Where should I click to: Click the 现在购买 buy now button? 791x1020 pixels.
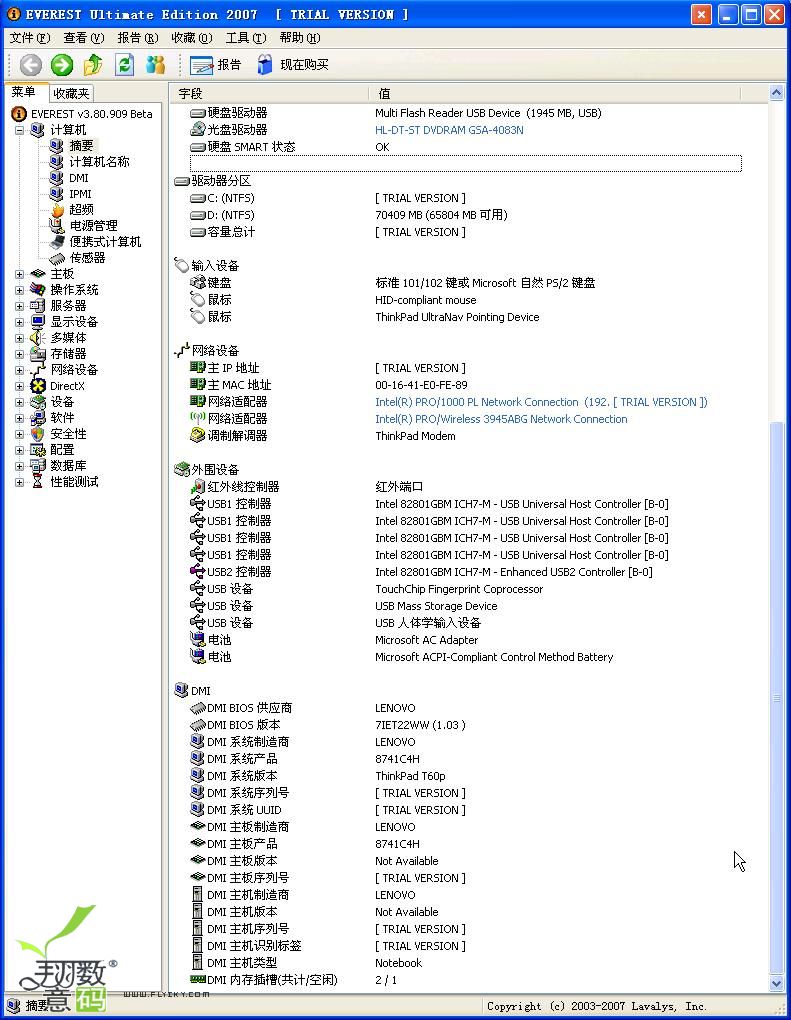pyautogui.click(x=293, y=64)
